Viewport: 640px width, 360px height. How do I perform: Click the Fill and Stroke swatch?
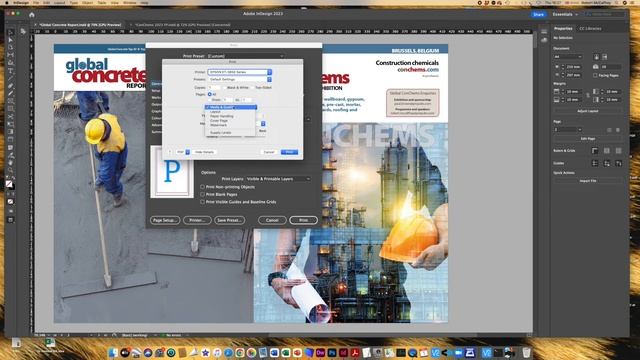click(10, 185)
